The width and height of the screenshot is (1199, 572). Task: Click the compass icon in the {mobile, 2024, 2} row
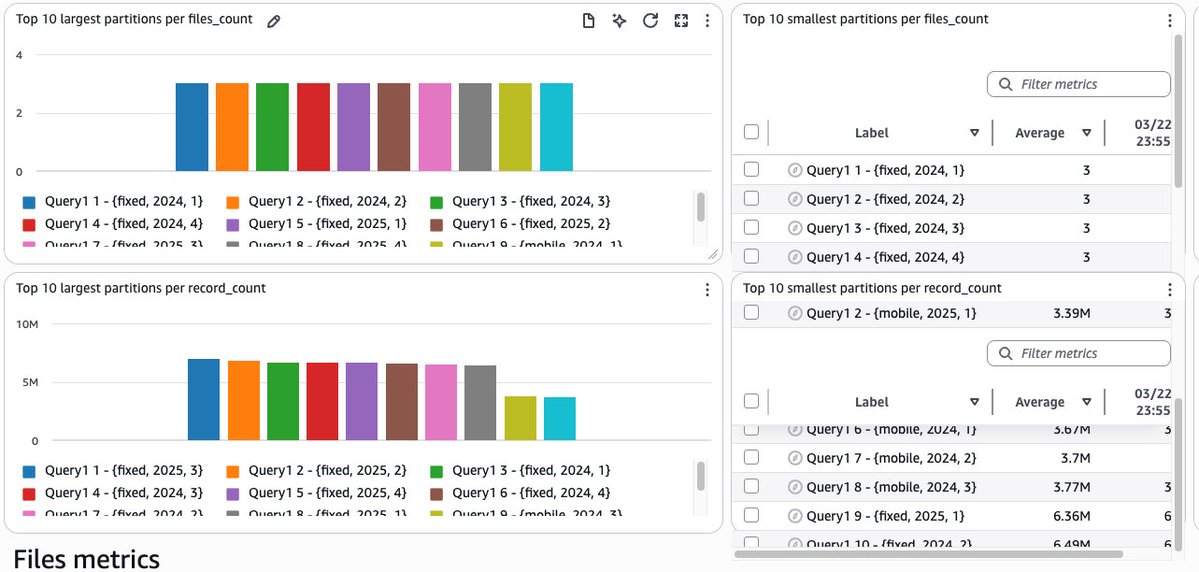tap(794, 458)
